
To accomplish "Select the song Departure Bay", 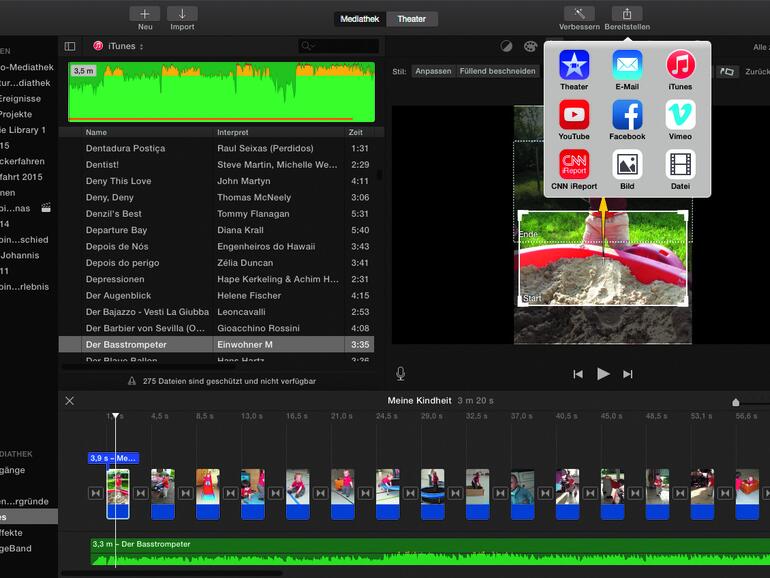I will tap(116, 230).
